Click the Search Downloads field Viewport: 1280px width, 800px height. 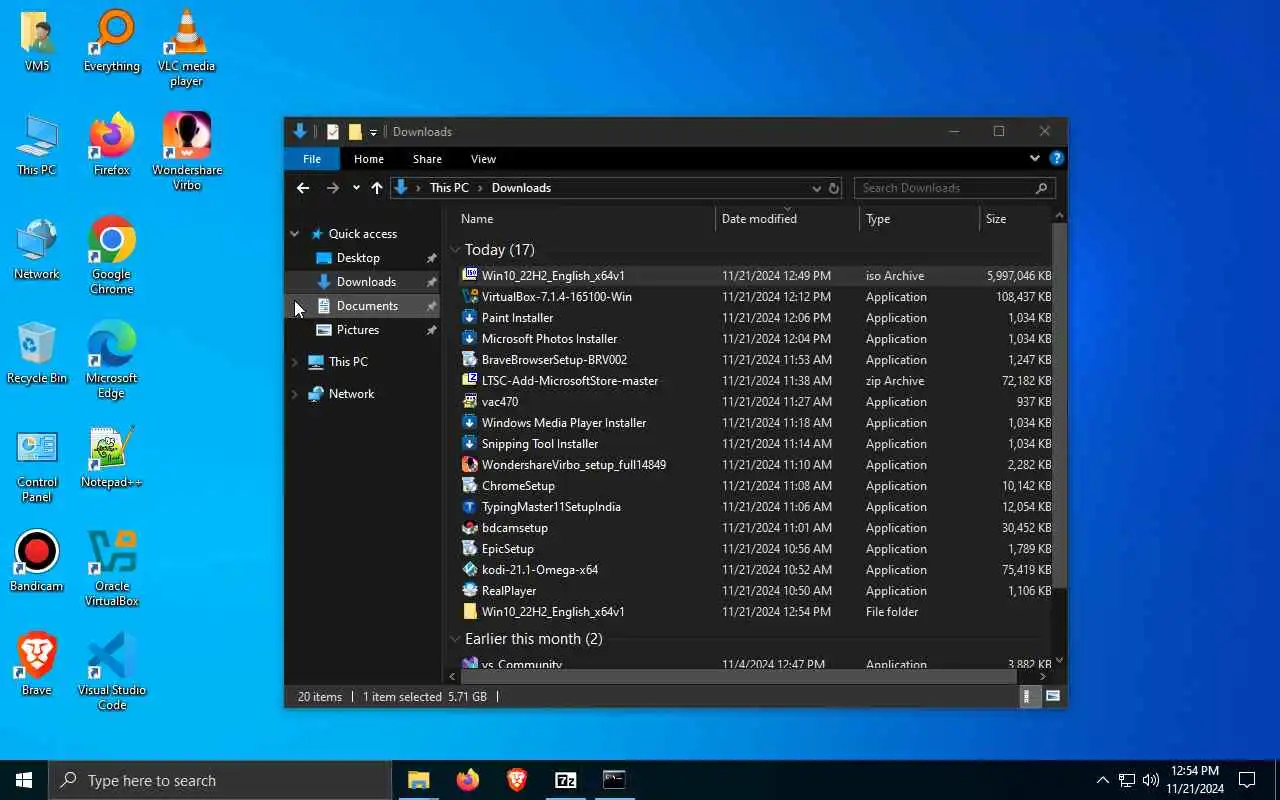pyautogui.click(x=954, y=188)
